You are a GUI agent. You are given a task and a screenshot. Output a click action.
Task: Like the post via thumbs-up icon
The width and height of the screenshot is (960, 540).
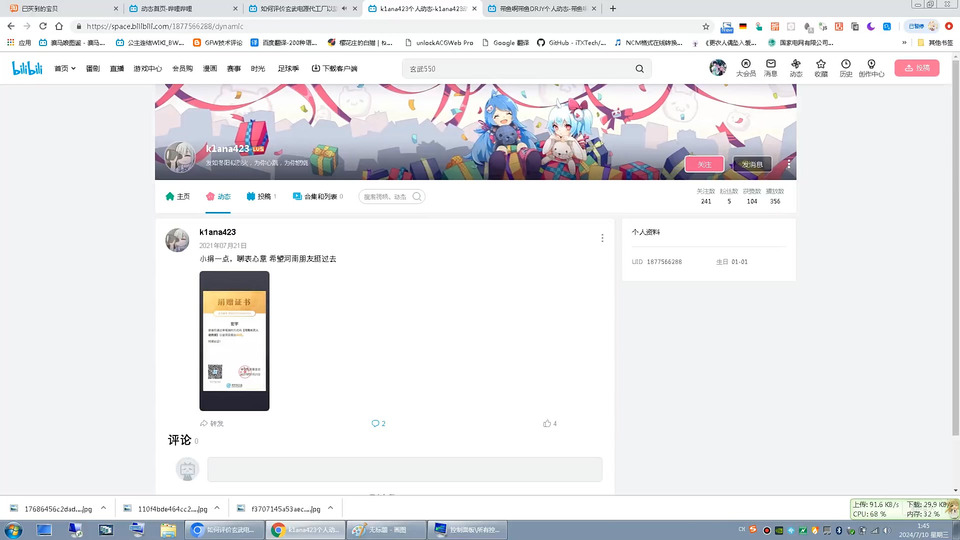pyautogui.click(x=549, y=423)
